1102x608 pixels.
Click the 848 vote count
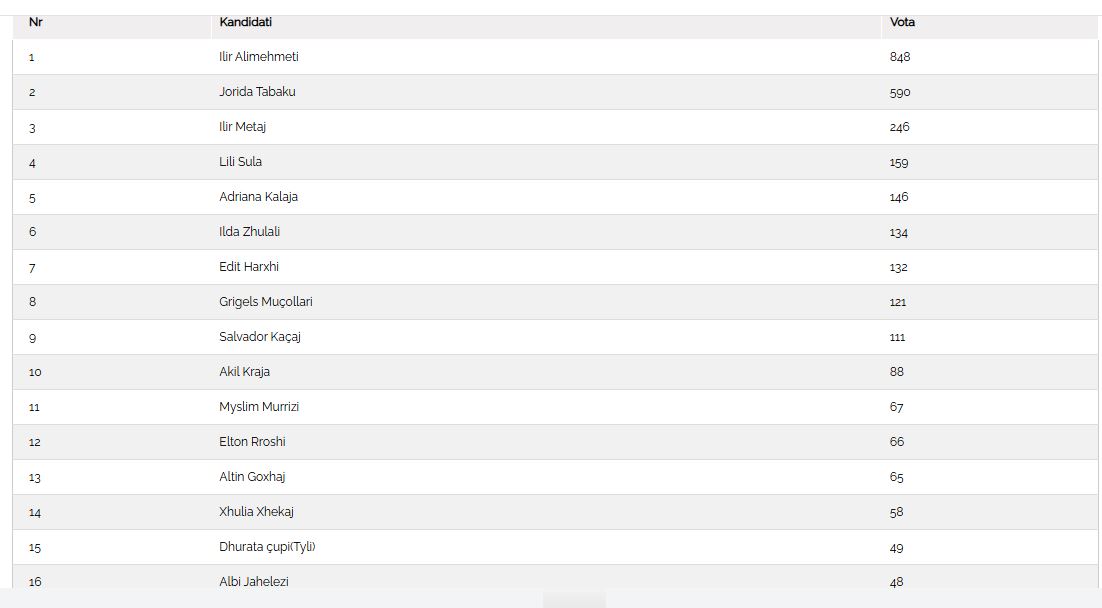(x=900, y=57)
